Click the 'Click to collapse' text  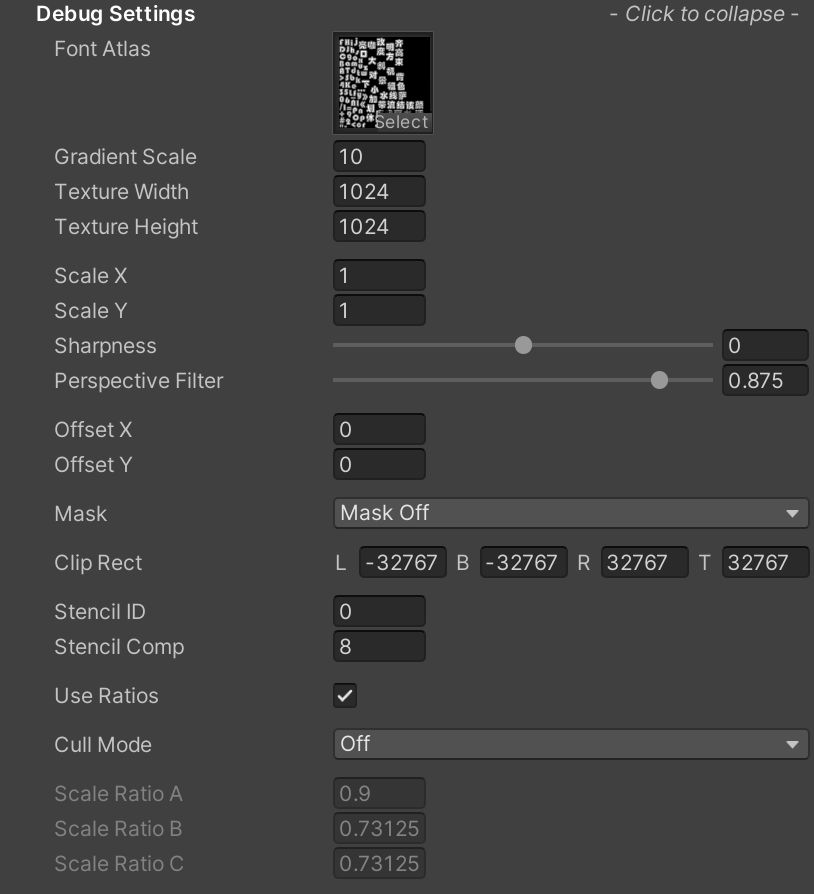(705, 14)
